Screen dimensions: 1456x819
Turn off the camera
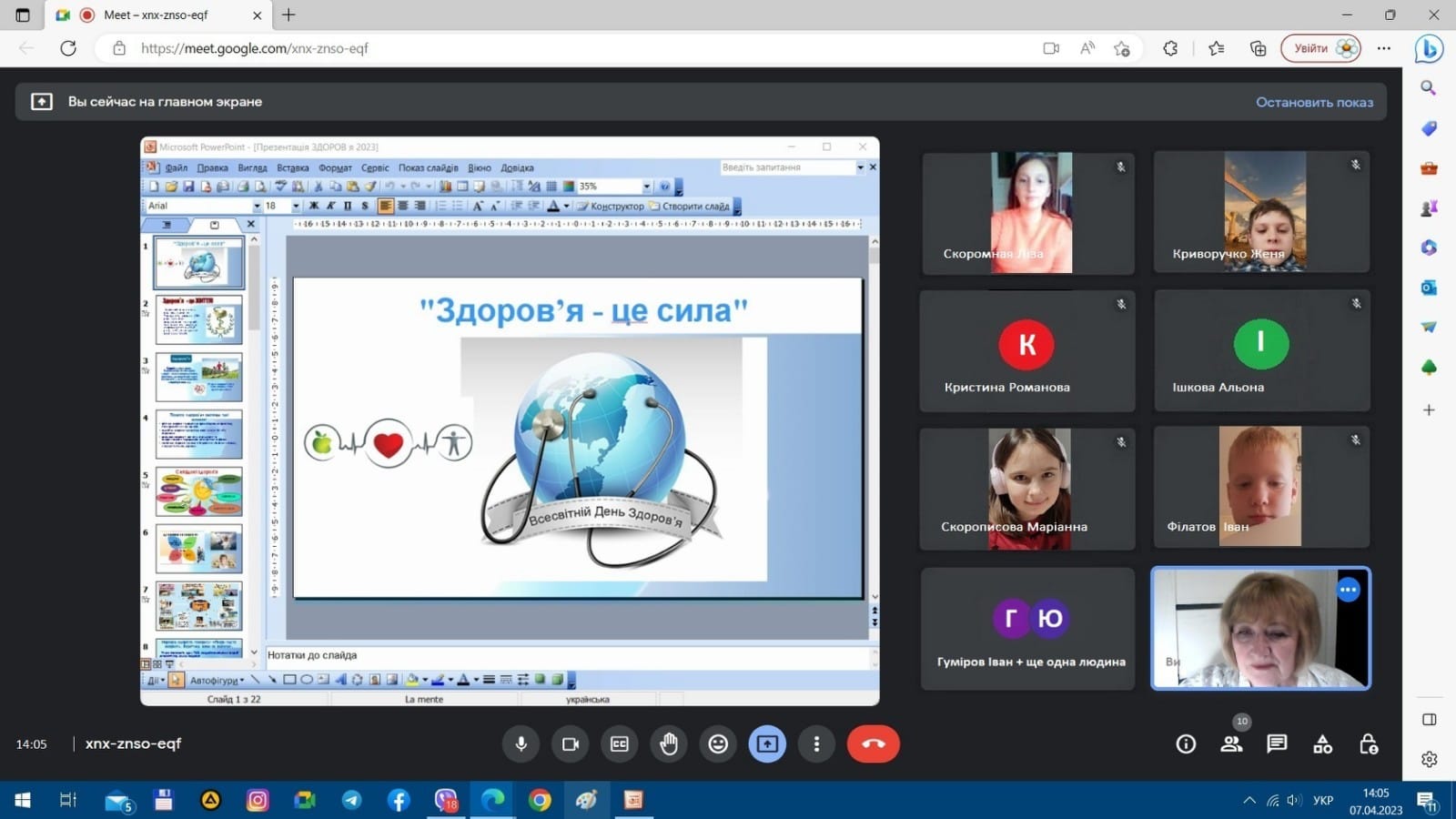click(x=571, y=744)
